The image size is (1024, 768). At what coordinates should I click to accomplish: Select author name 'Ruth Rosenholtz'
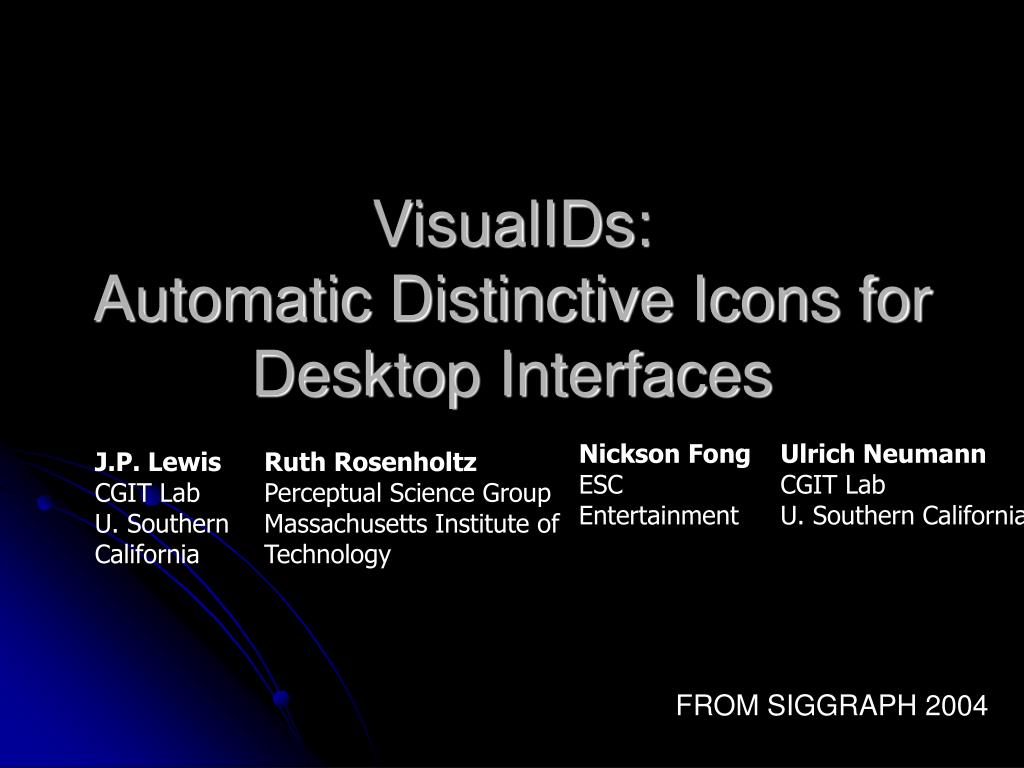point(370,462)
